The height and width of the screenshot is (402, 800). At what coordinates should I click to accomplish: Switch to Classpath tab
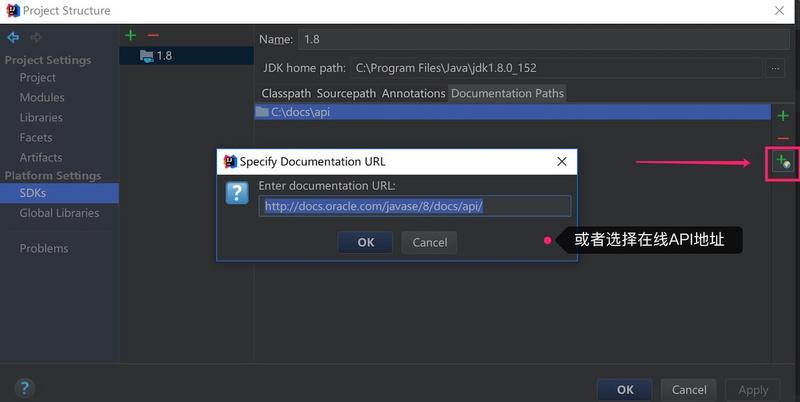click(286, 93)
